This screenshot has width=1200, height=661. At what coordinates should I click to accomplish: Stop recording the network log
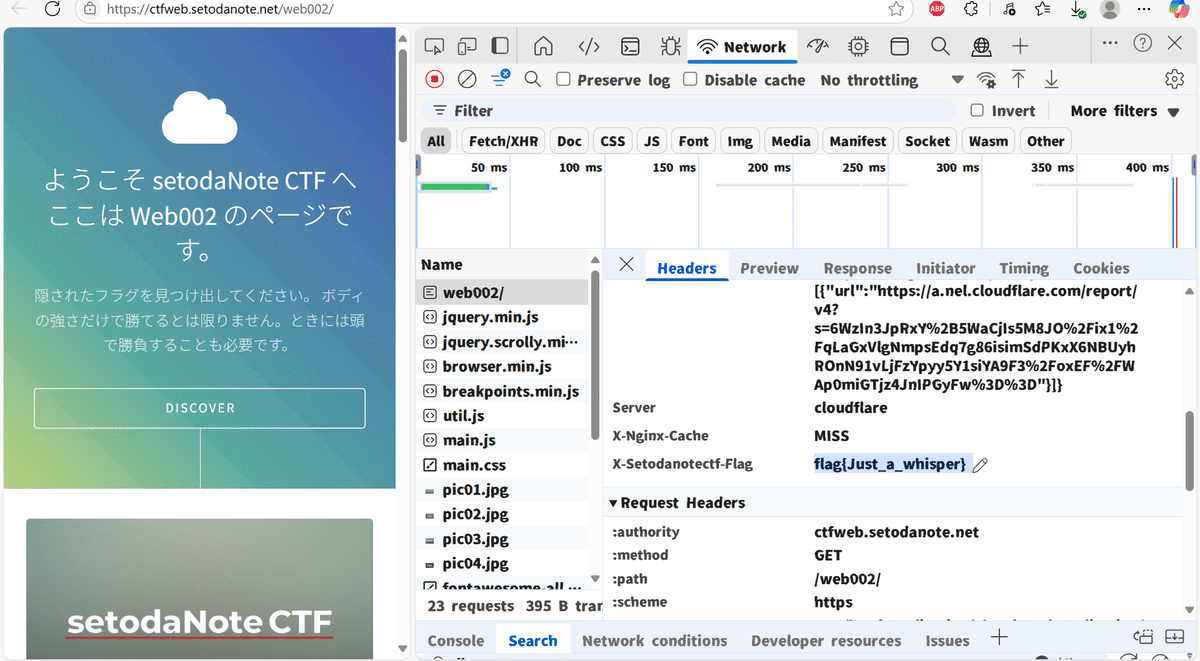pos(437,79)
